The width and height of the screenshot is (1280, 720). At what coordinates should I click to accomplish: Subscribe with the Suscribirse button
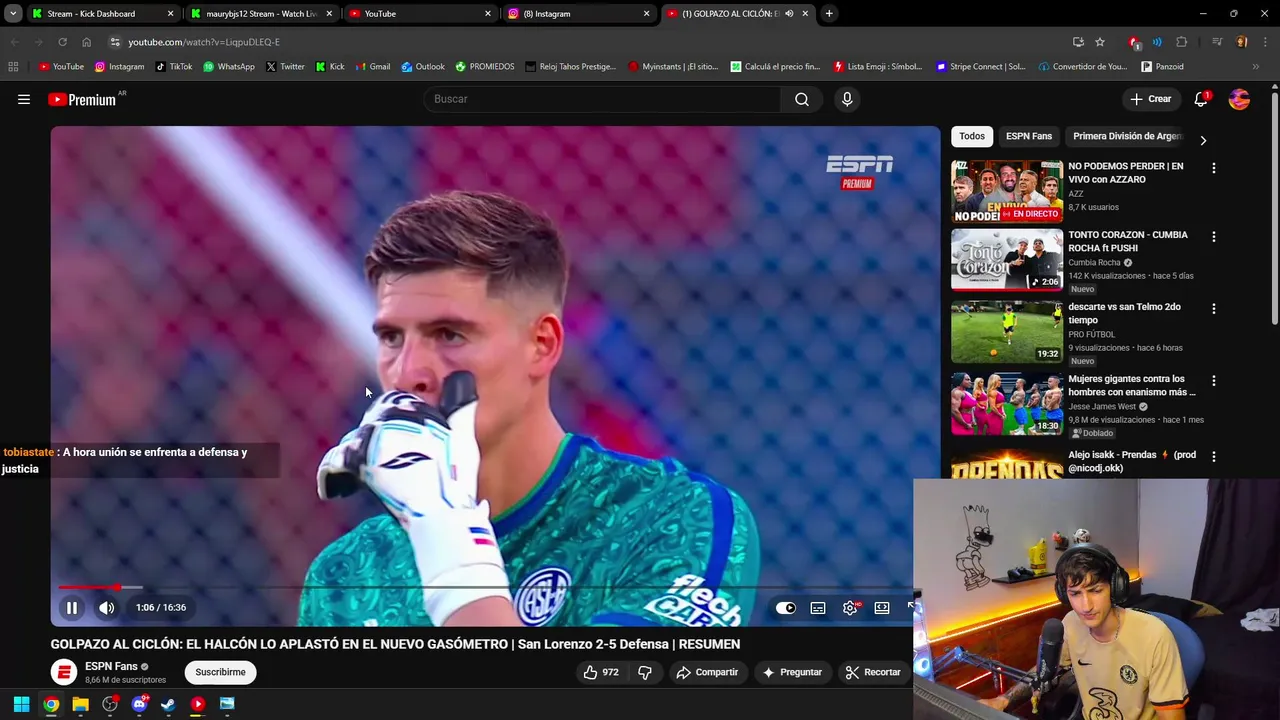220,672
